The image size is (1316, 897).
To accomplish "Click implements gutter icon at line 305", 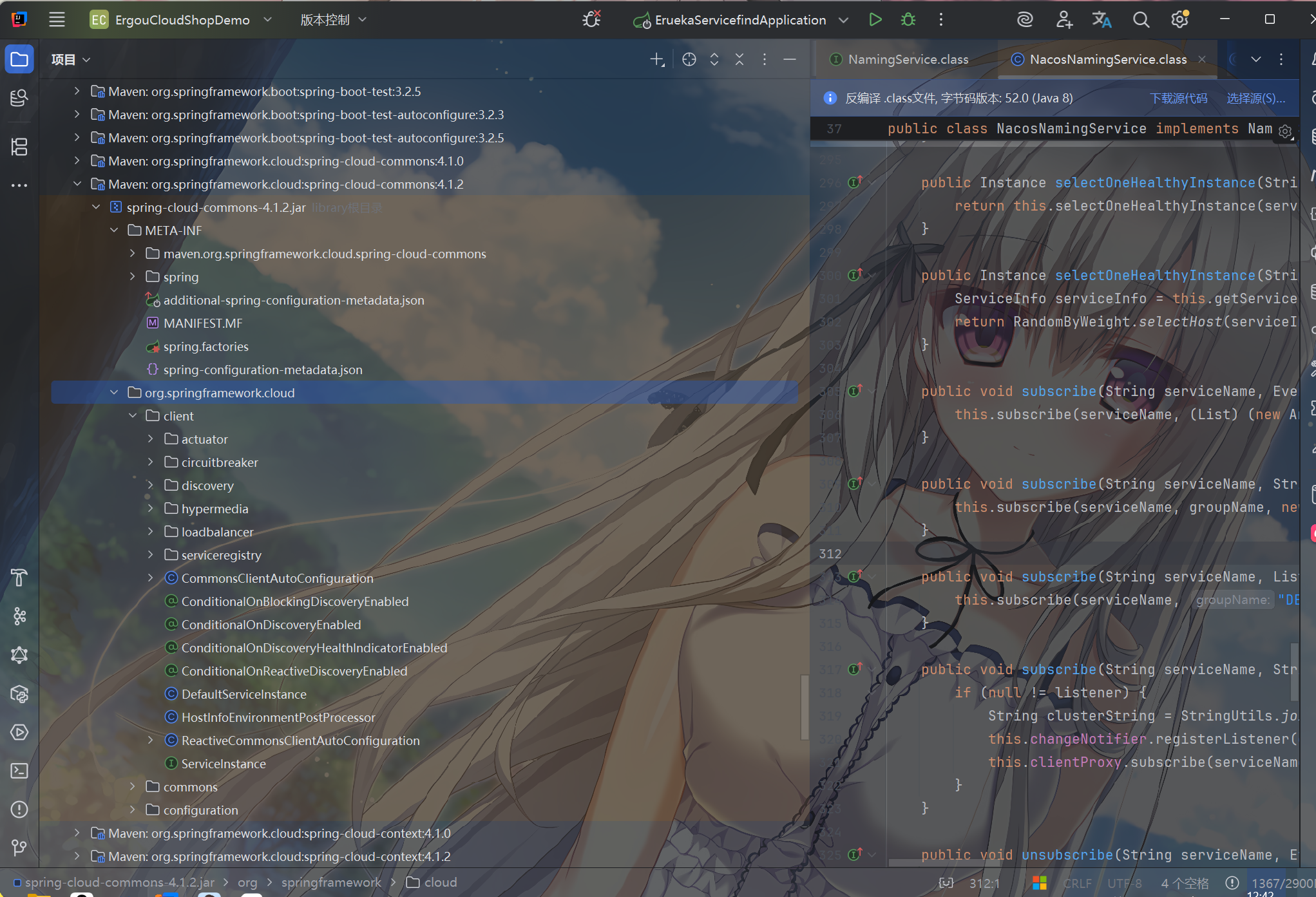I will [855, 391].
